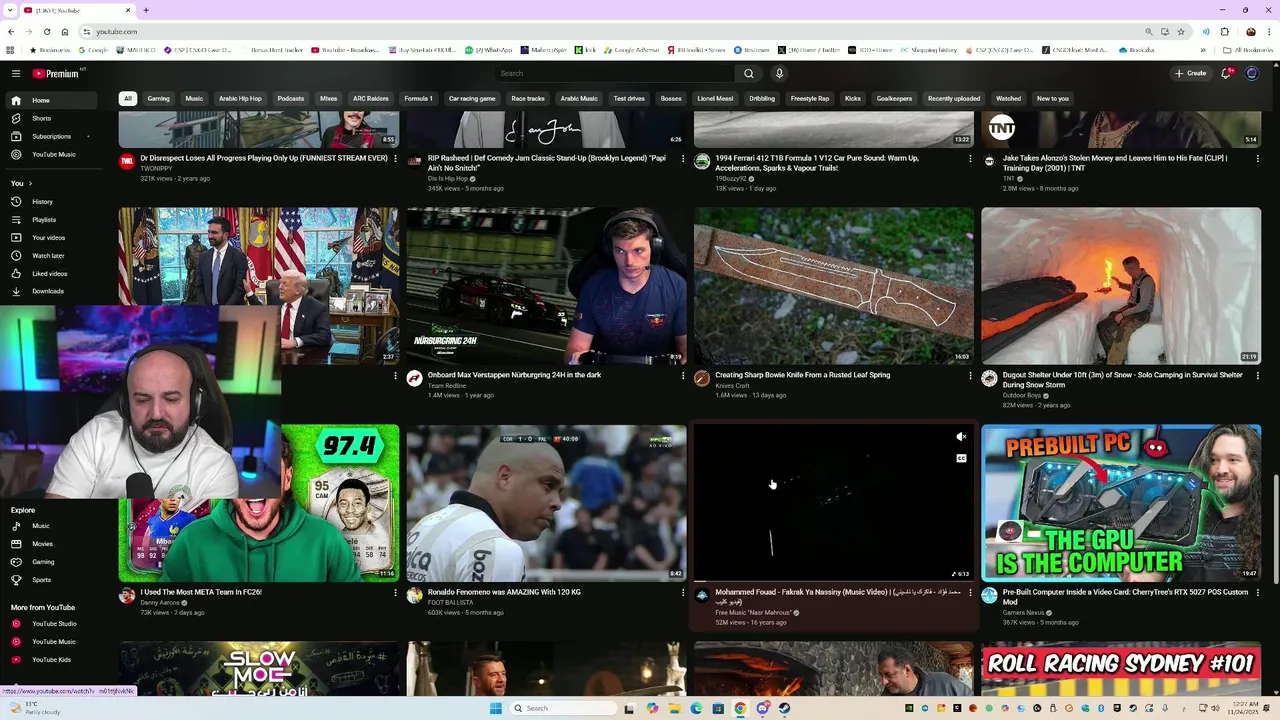Open menu for Pre-Built Computer video
The height and width of the screenshot is (720, 1280).
tap(1258, 593)
